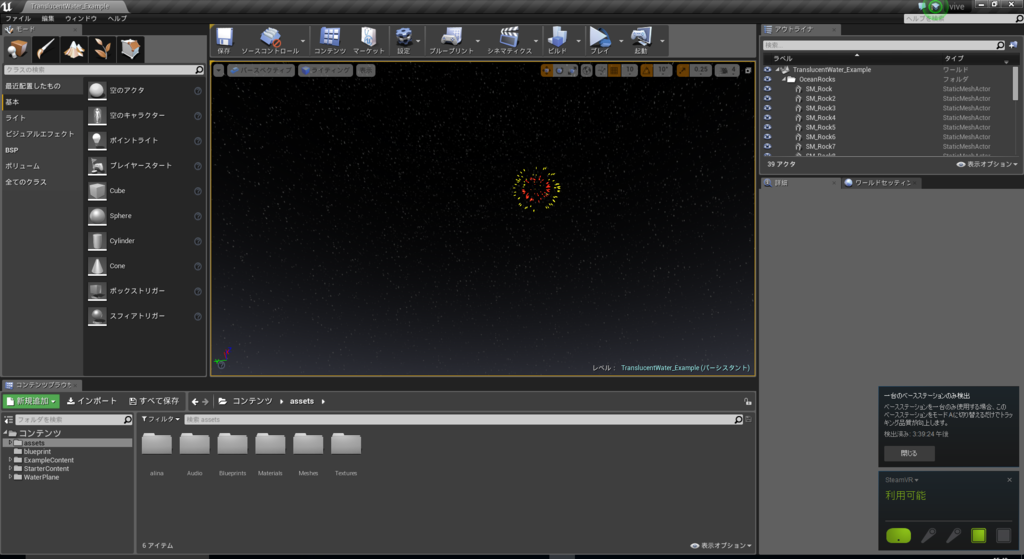Click the SteamVR headset status icon

click(x=898, y=535)
